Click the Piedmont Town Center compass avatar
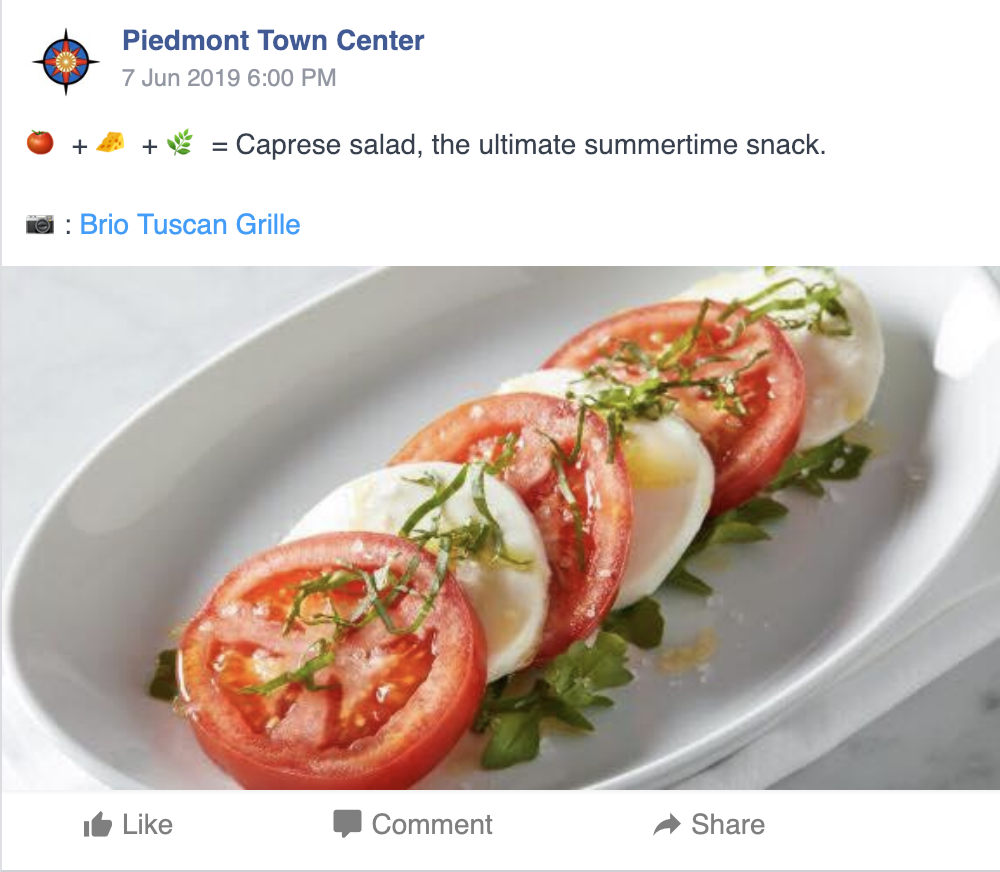This screenshot has width=1000, height=872. click(65, 61)
